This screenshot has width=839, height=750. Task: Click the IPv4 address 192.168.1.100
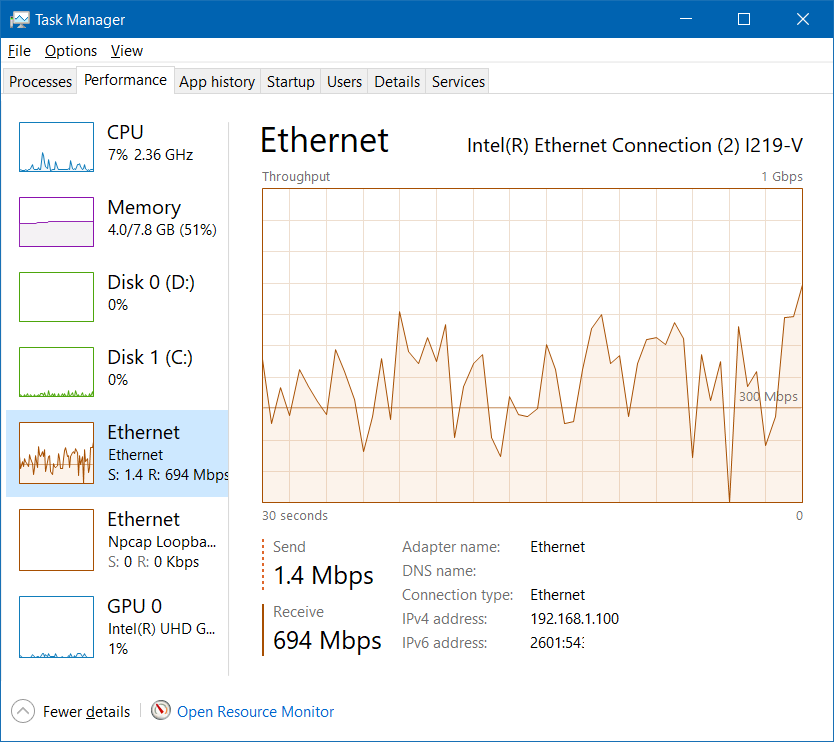575,619
